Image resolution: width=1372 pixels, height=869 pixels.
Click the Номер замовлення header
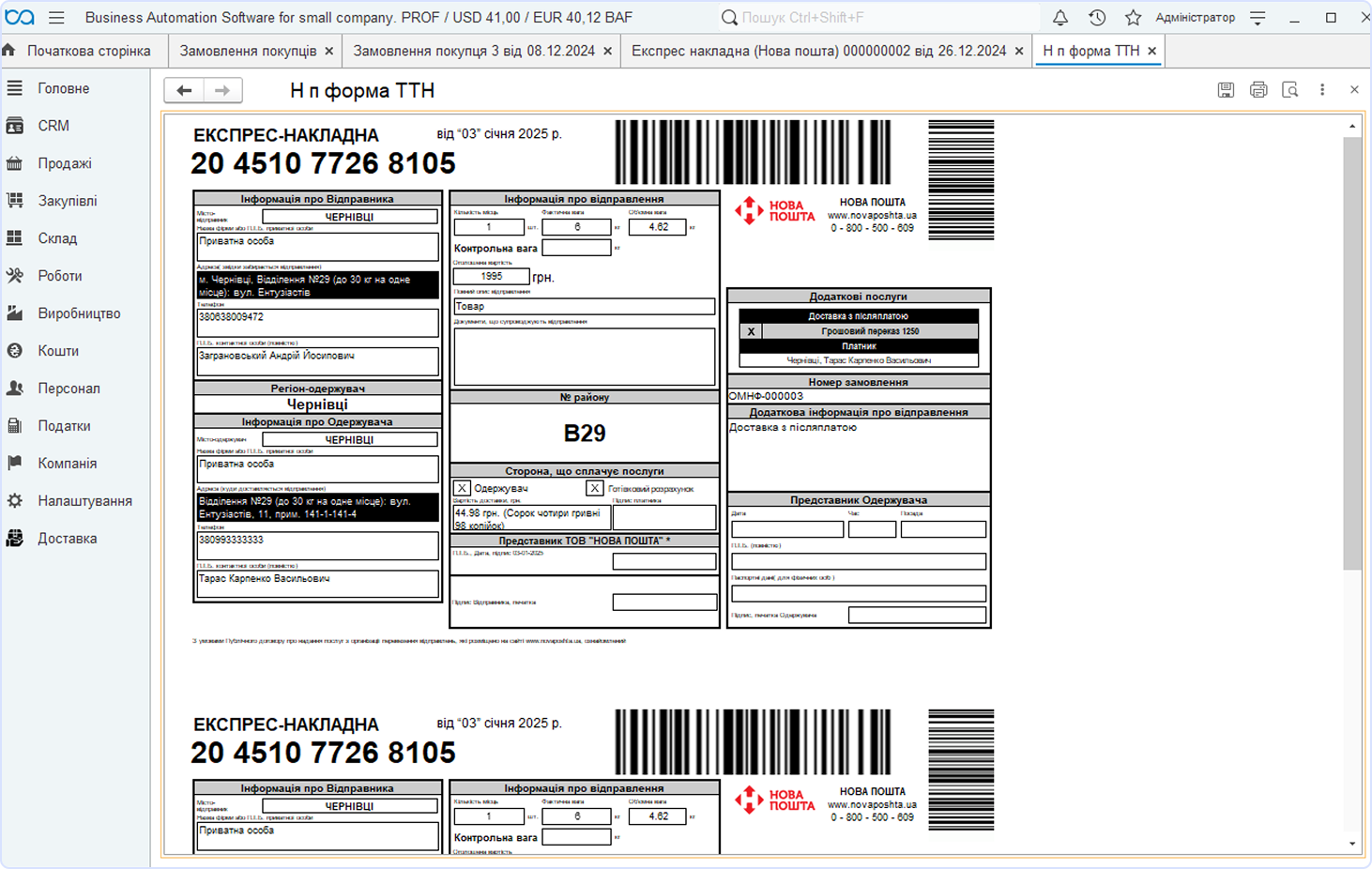pos(859,383)
